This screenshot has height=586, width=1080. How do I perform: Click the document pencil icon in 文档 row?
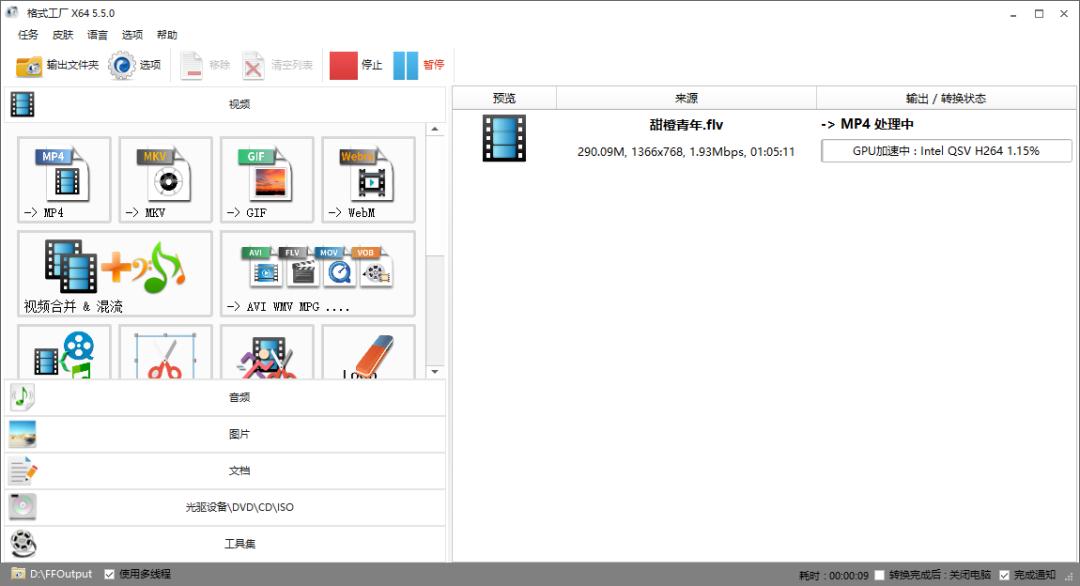pyautogui.click(x=22, y=471)
